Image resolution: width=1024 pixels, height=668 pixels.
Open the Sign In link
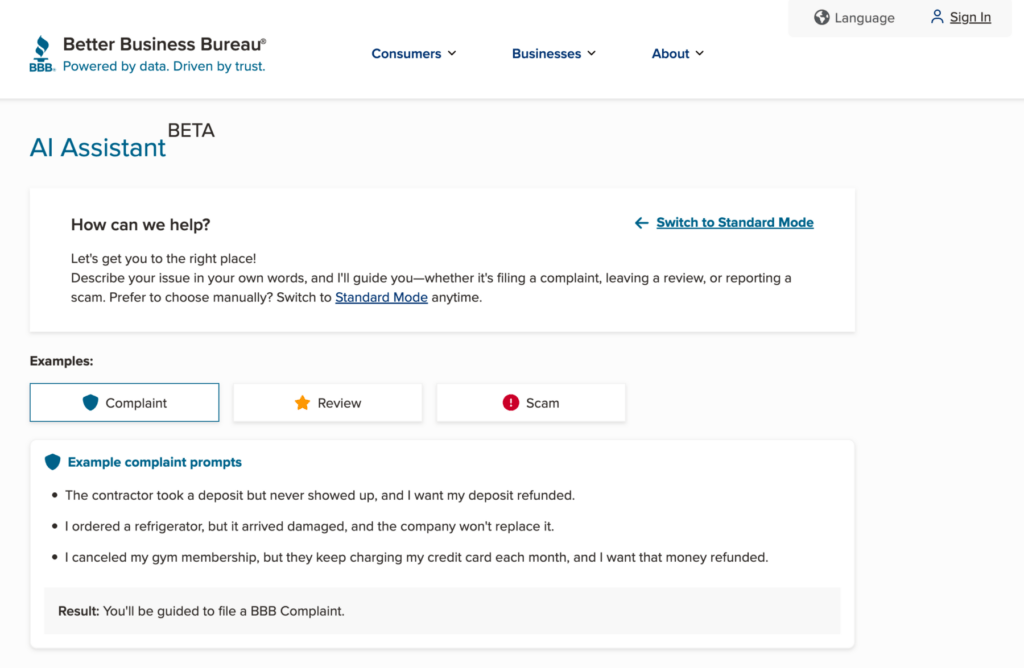click(x=970, y=17)
